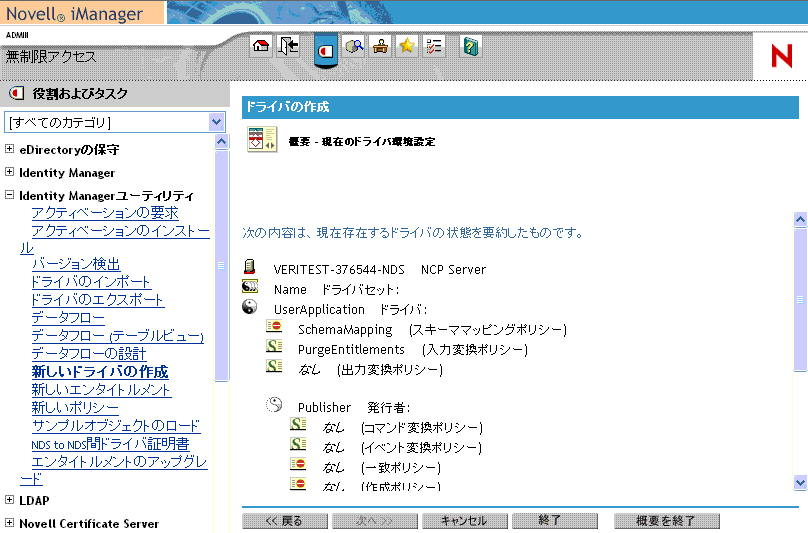Click the Home icon in toolbar
The width and height of the screenshot is (808, 533).
coord(261,46)
